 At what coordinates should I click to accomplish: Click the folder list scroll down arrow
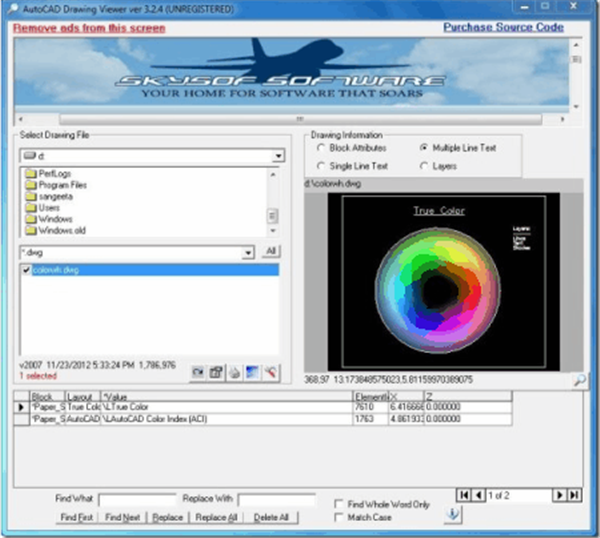click(273, 231)
